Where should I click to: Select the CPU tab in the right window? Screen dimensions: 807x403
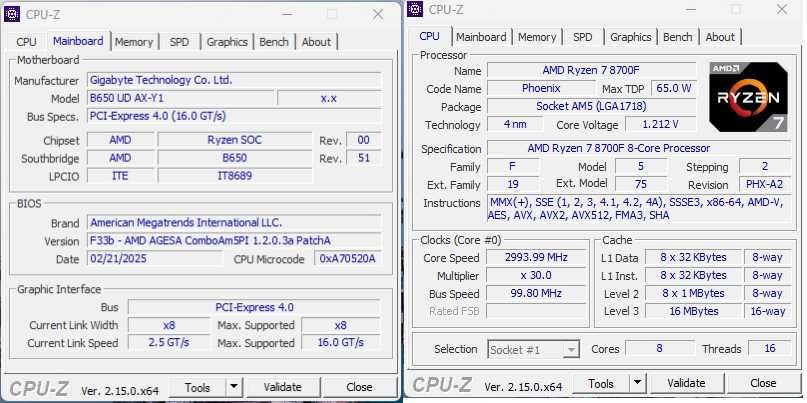[x=429, y=36]
